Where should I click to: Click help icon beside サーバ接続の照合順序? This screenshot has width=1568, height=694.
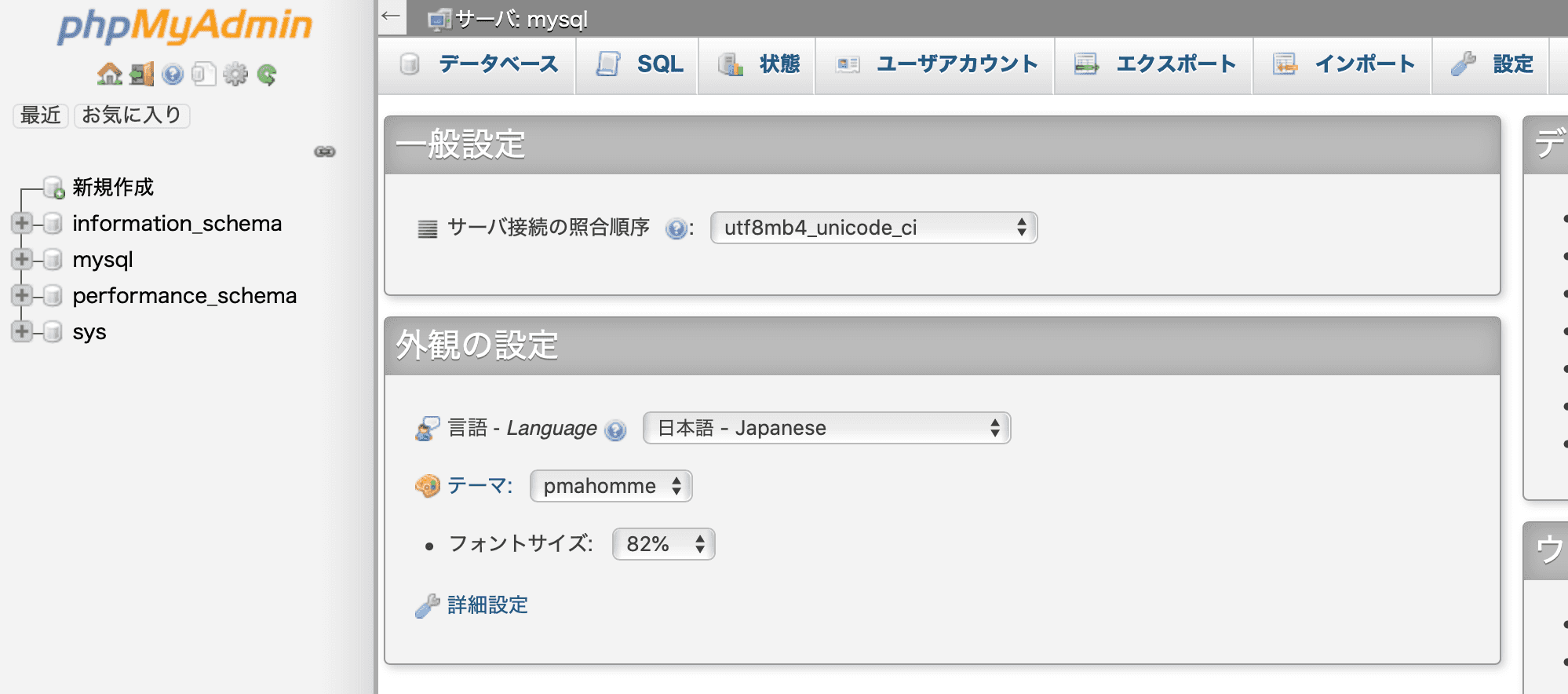[x=675, y=228]
